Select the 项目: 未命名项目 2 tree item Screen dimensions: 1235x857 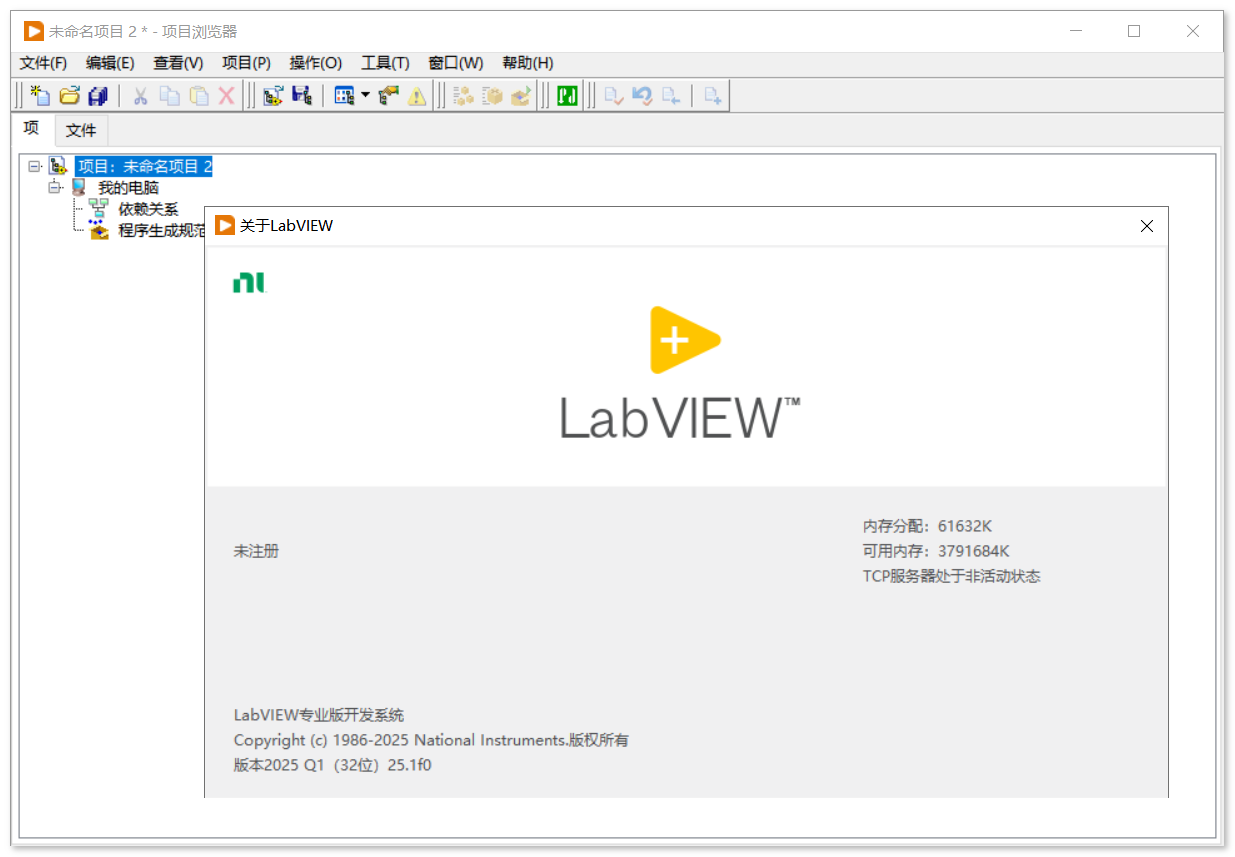[145, 167]
